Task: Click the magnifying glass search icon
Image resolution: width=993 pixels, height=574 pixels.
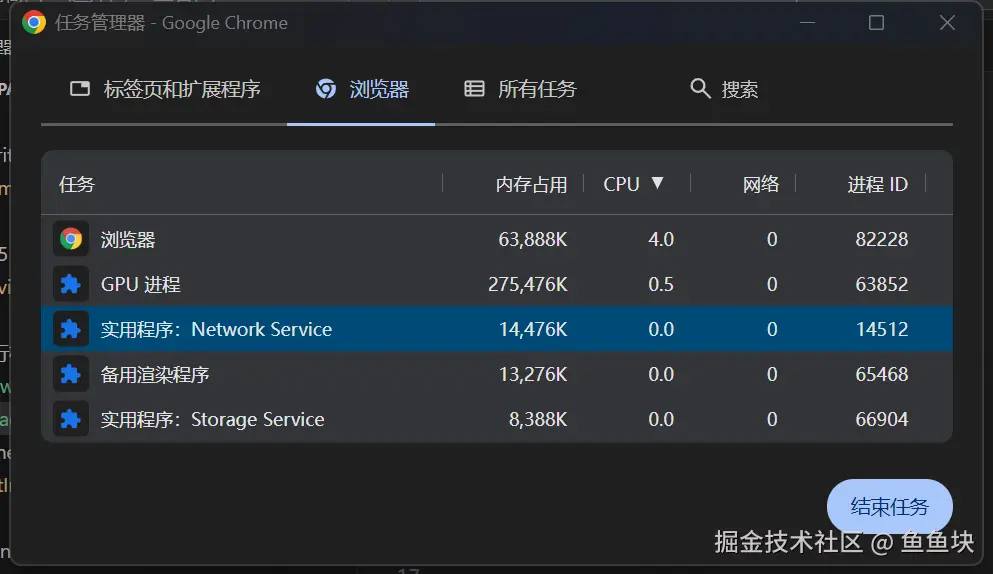Action: click(x=700, y=89)
